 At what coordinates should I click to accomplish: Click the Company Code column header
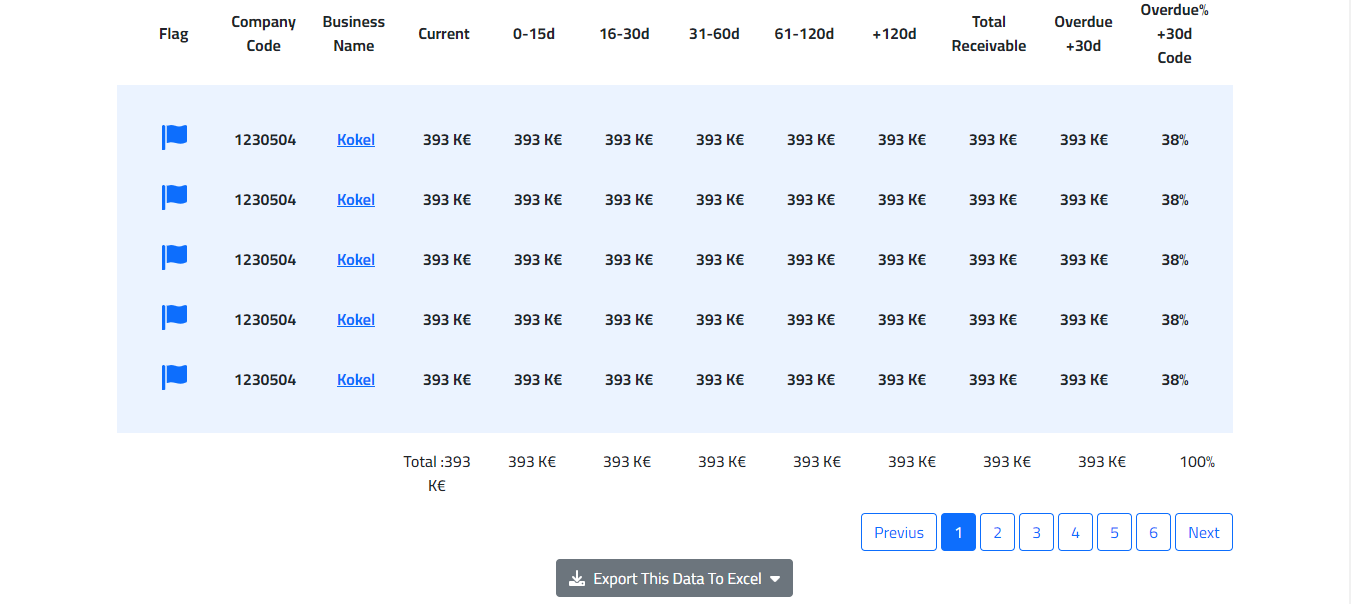click(264, 34)
